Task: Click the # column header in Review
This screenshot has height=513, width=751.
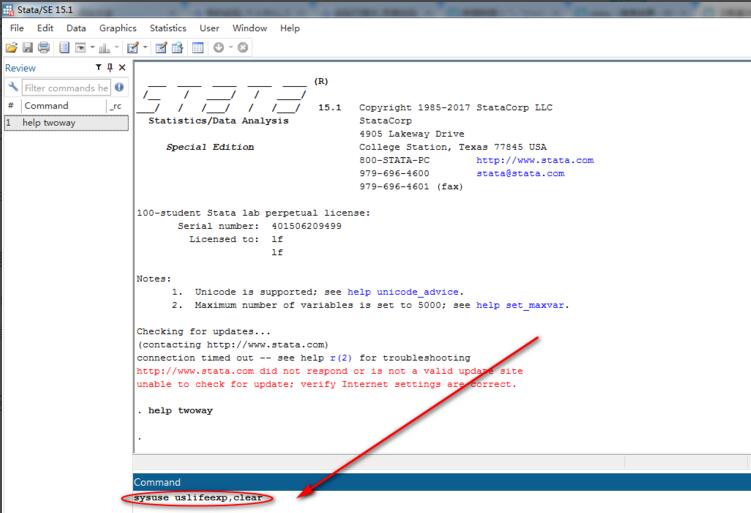Action: [11, 106]
